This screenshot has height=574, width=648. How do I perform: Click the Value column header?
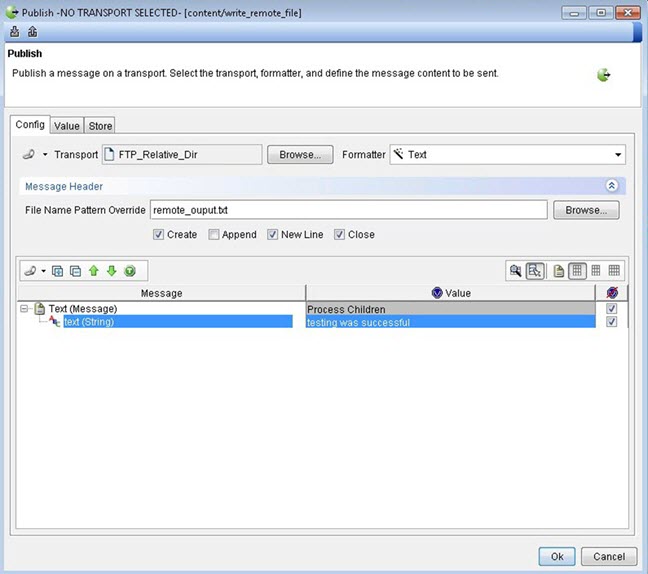point(451,293)
